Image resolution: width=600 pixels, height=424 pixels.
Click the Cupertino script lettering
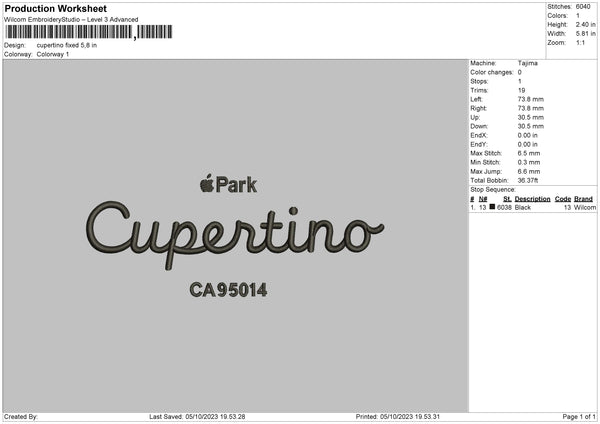235,235
